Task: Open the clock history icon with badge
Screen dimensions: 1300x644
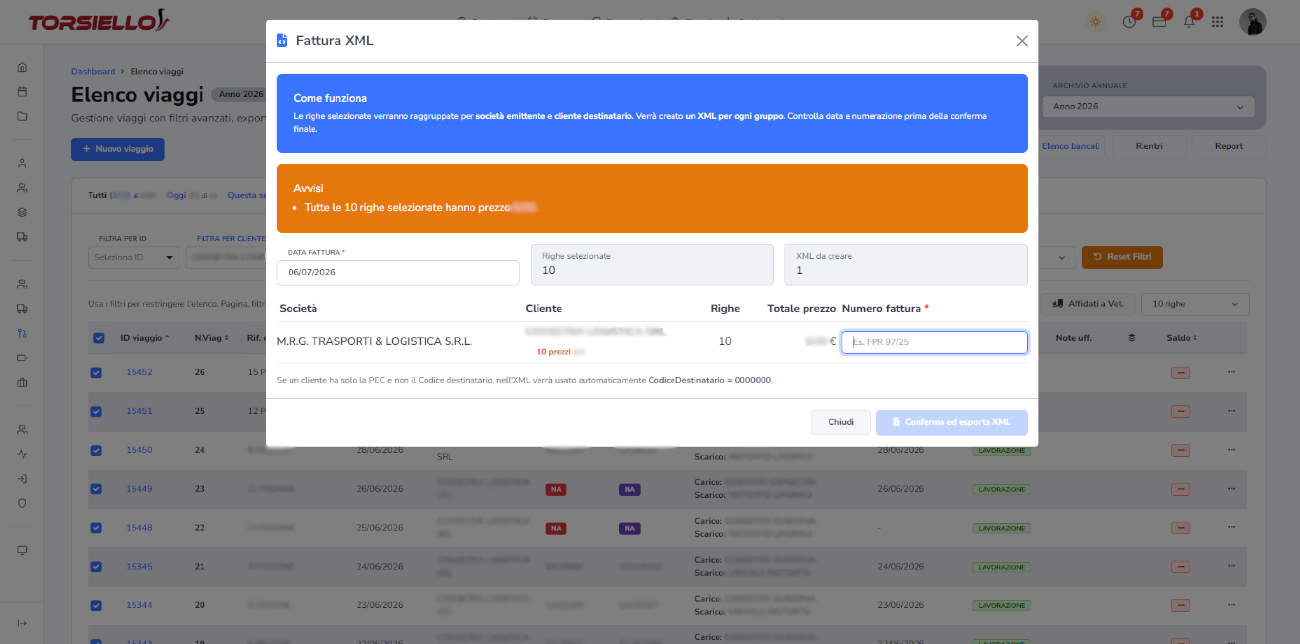Action: click(x=1130, y=21)
